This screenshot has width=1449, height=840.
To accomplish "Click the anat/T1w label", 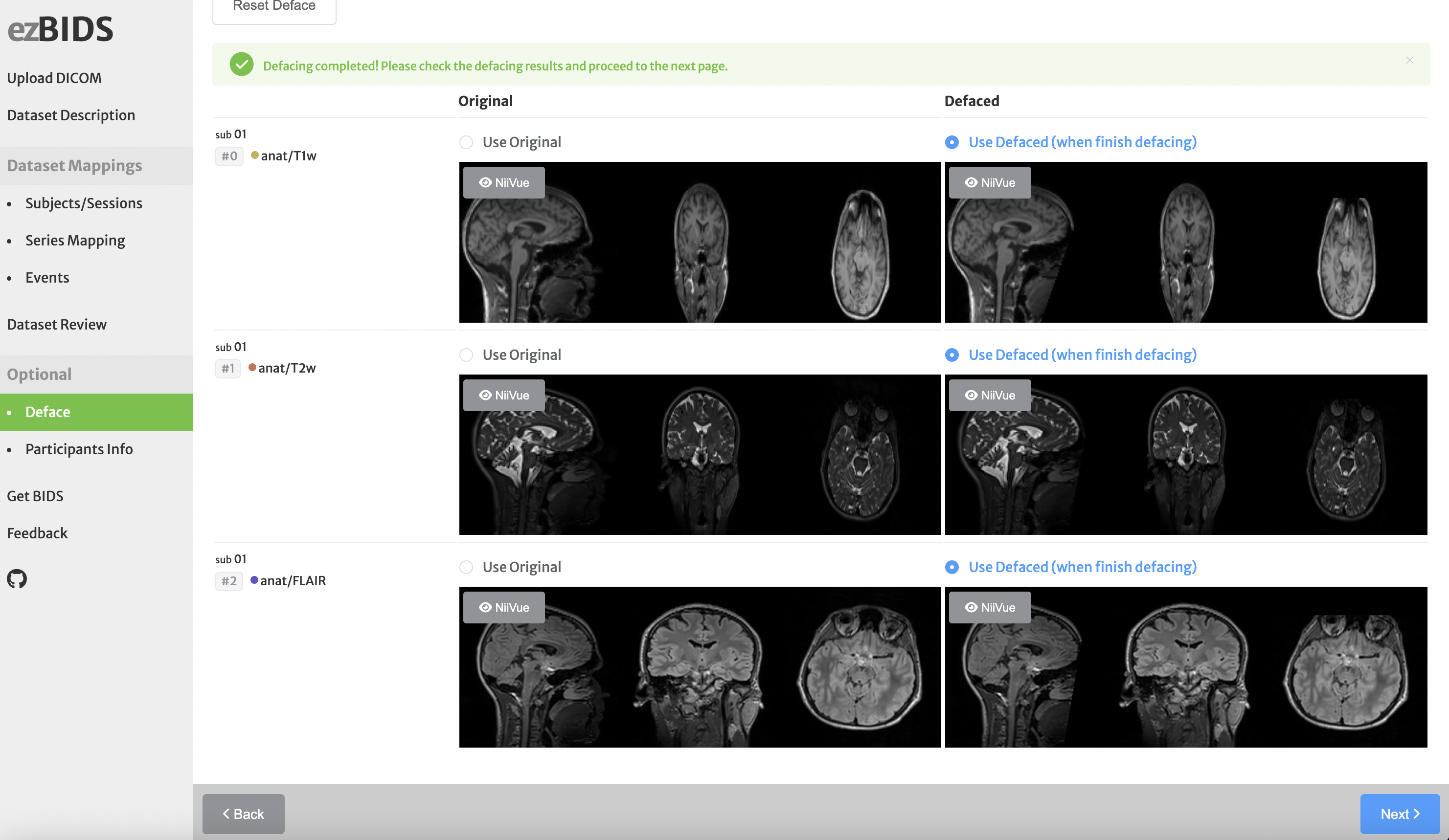I will pos(289,155).
